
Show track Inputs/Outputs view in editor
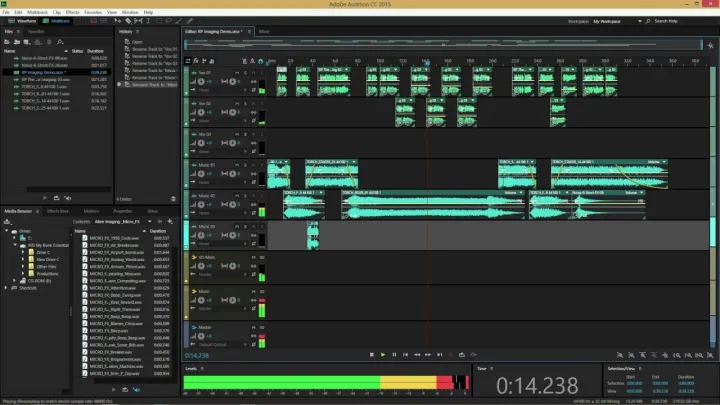188,61
